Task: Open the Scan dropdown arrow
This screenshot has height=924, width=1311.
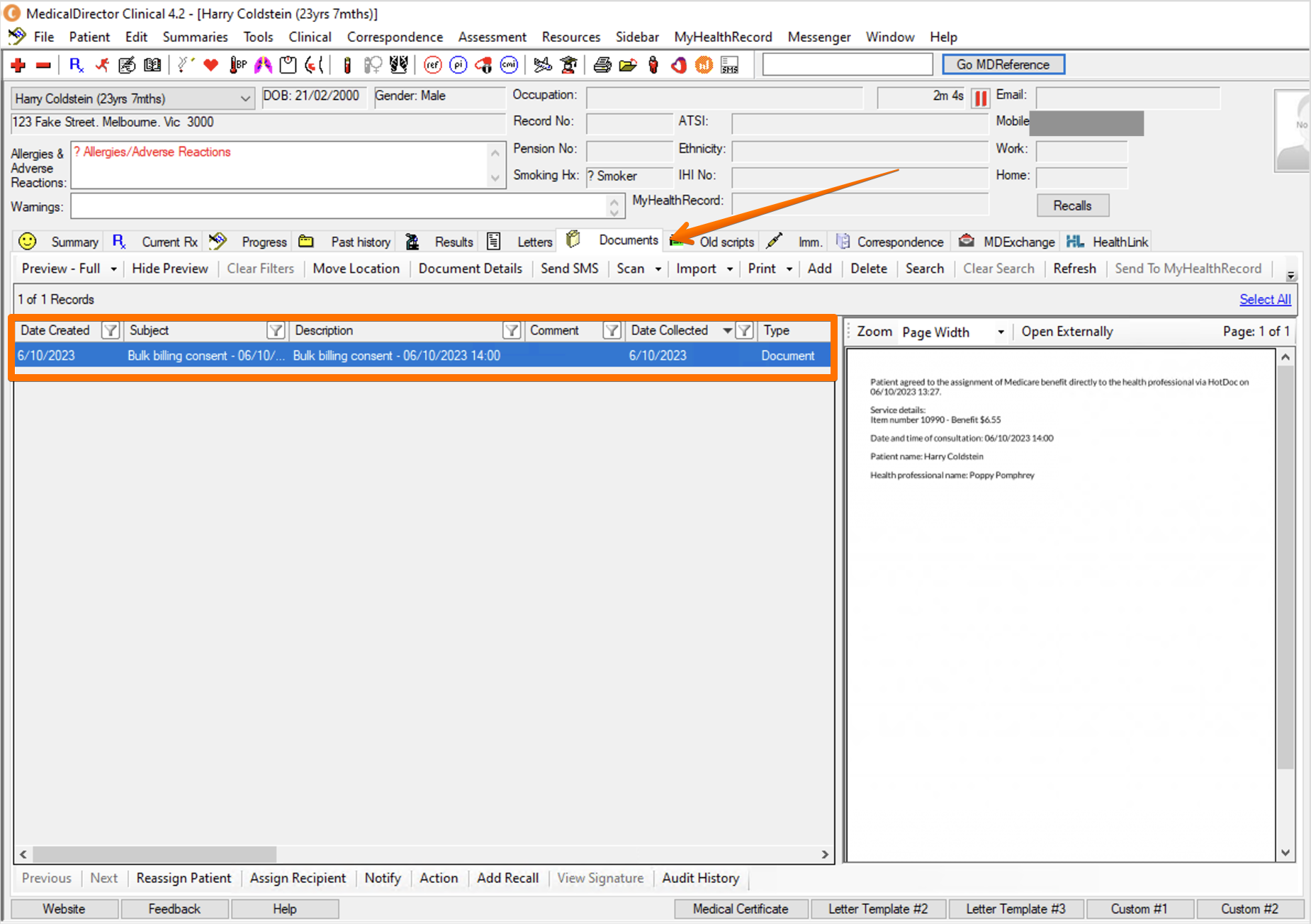Action: pos(658,269)
